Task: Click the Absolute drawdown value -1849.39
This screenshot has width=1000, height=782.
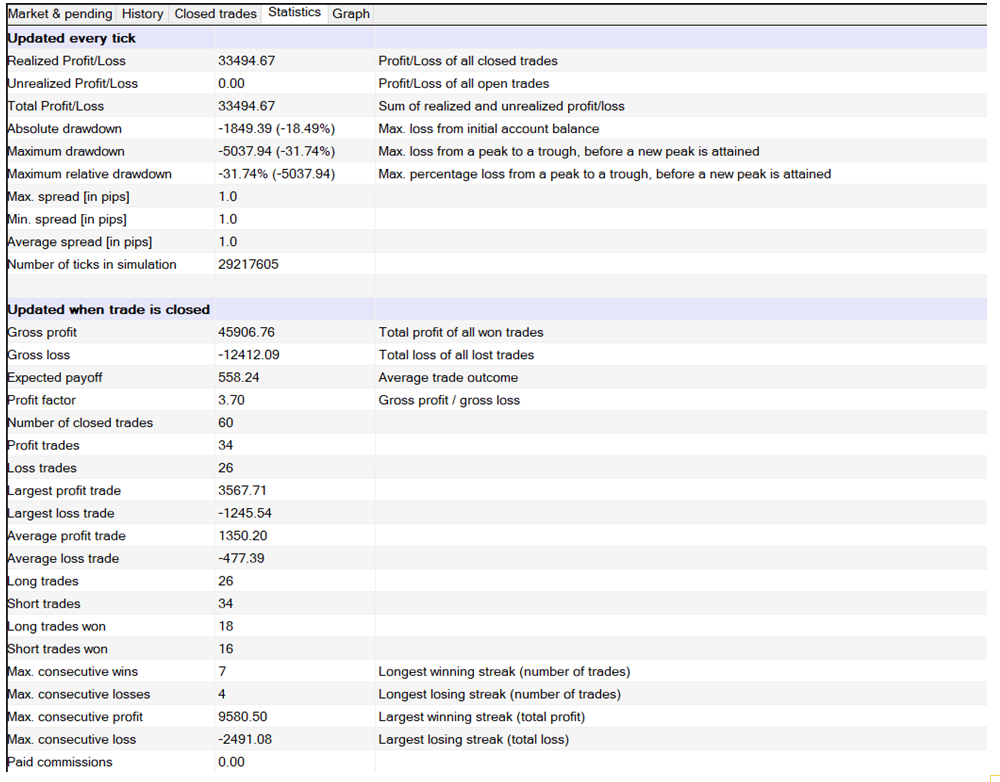Action: point(276,129)
